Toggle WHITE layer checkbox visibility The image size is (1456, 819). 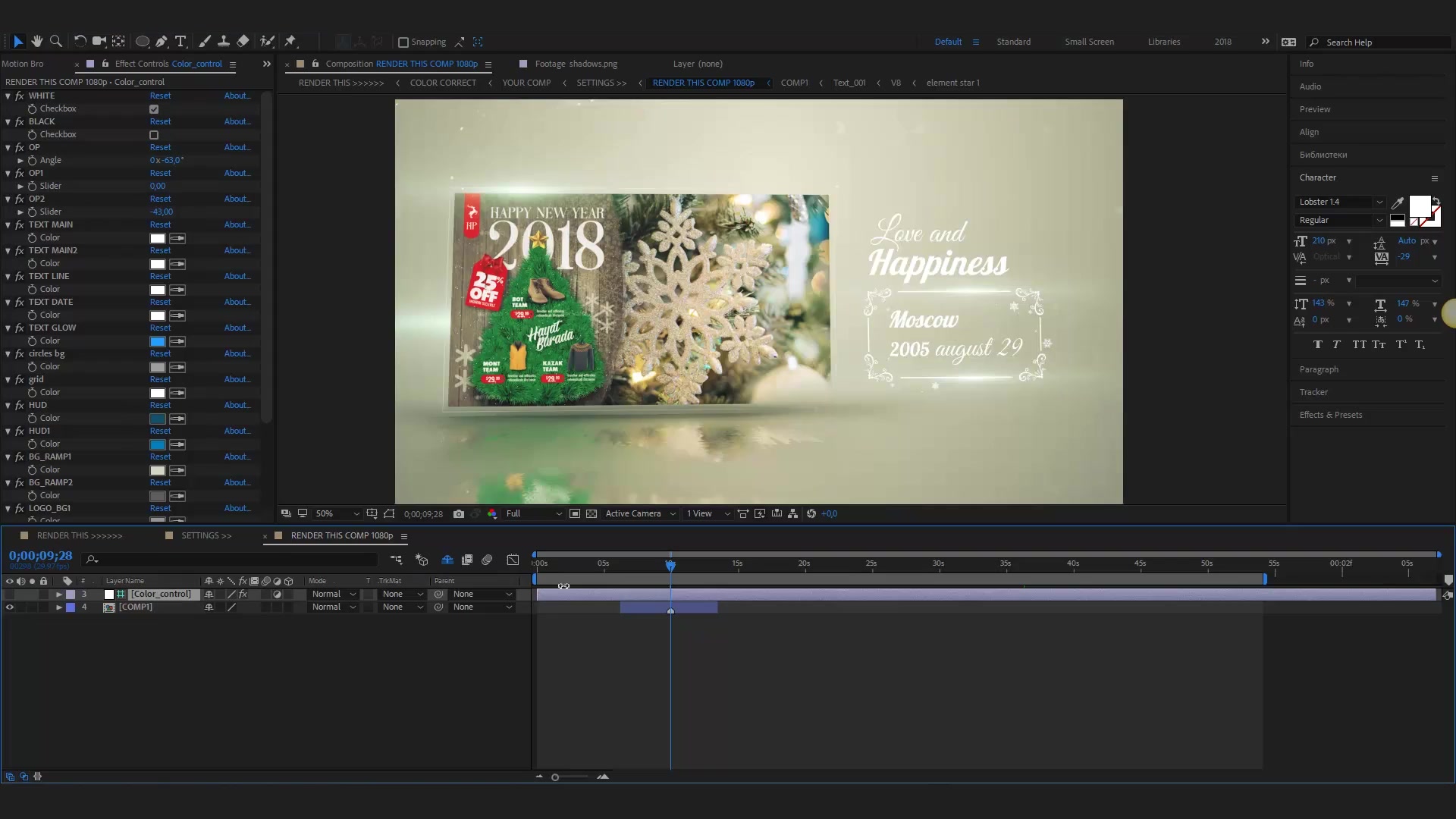[155, 108]
